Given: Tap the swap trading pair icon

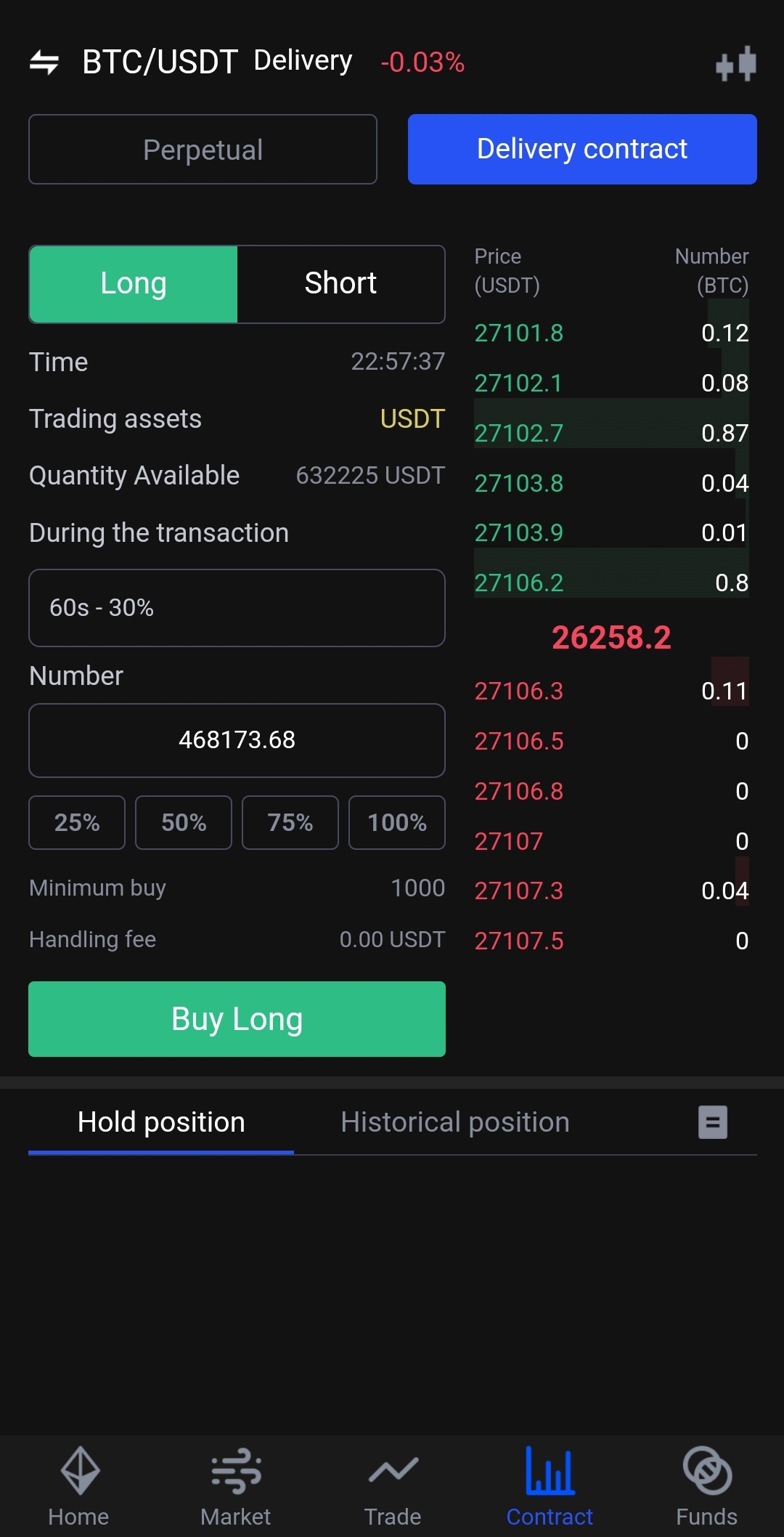Looking at the screenshot, I should coord(44,62).
